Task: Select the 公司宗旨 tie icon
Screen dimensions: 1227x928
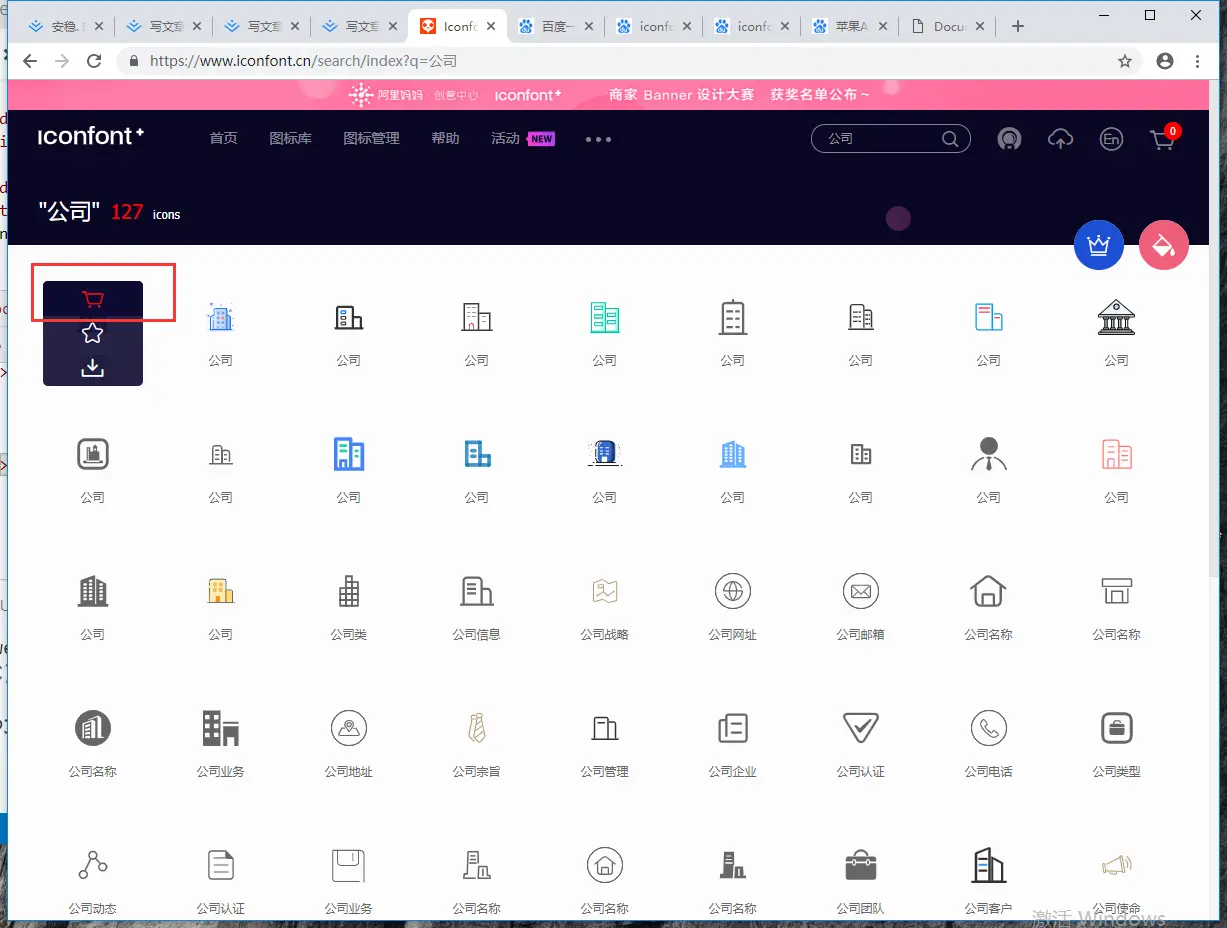Action: [477, 729]
